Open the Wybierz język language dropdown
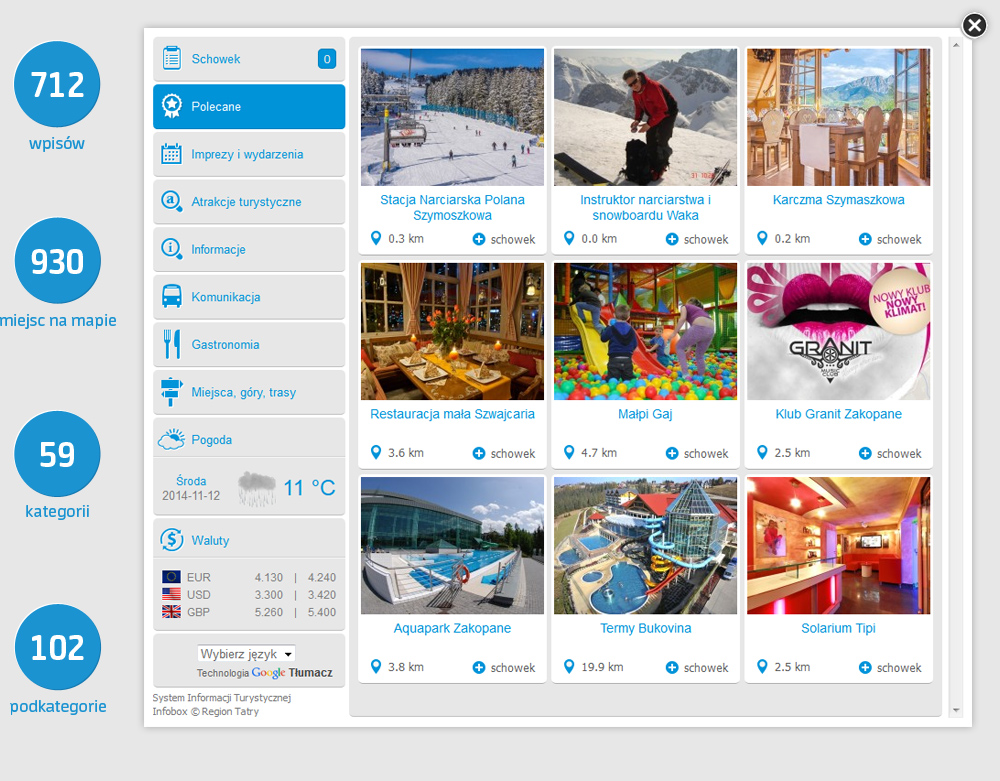This screenshot has width=1000, height=781. (x=246, y=654)
